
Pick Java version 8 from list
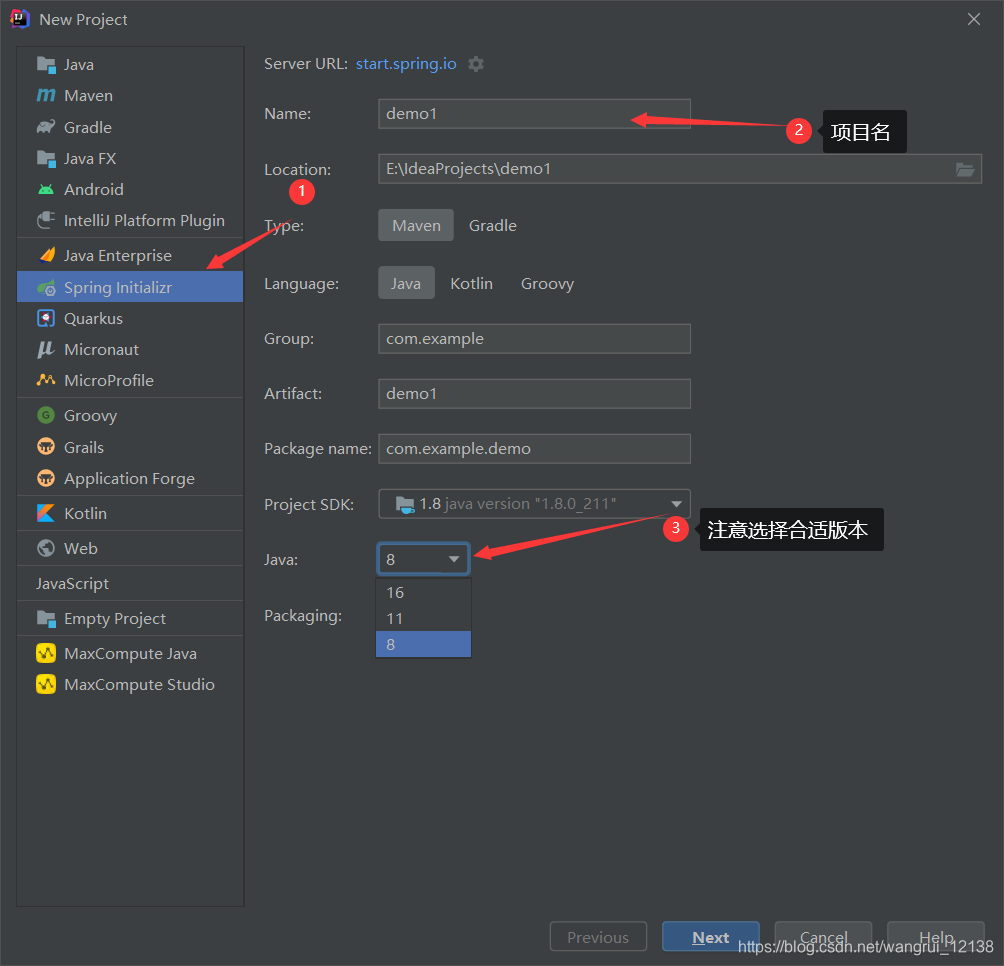pos(423,644)
